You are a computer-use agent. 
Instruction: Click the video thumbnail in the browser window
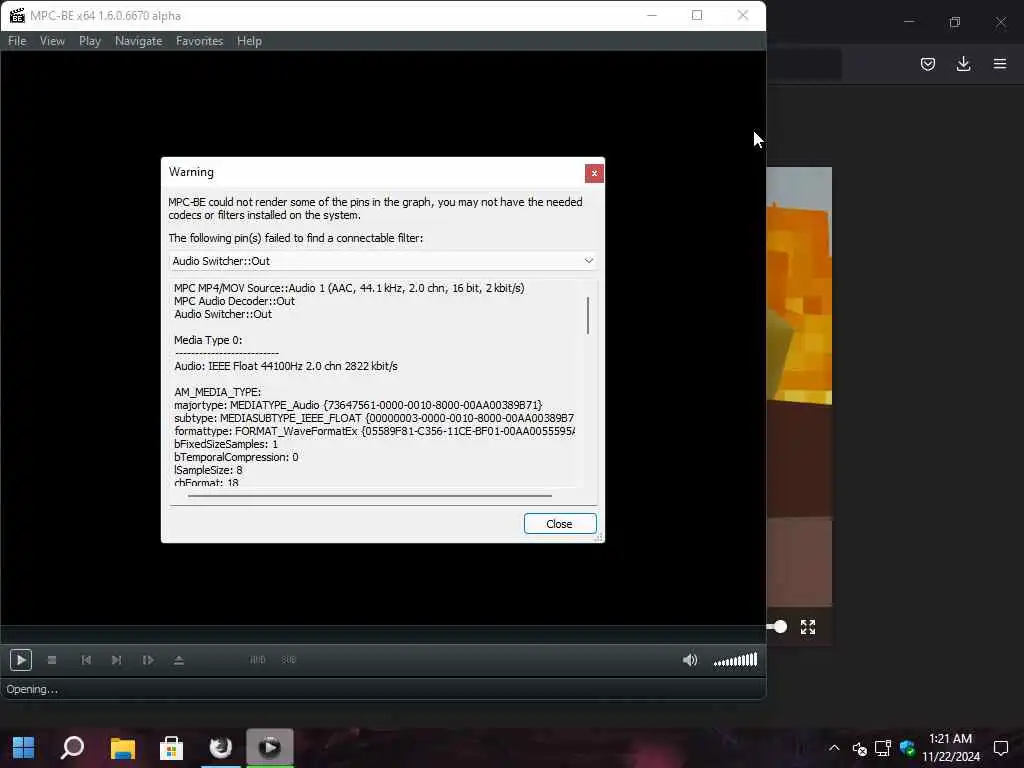799,387
